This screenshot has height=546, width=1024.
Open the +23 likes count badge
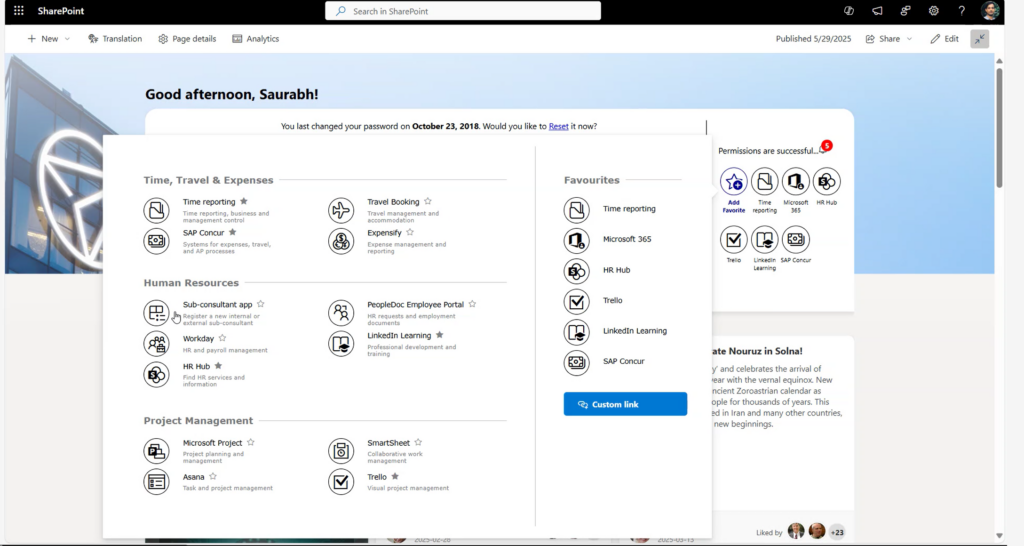coord(837,532)
